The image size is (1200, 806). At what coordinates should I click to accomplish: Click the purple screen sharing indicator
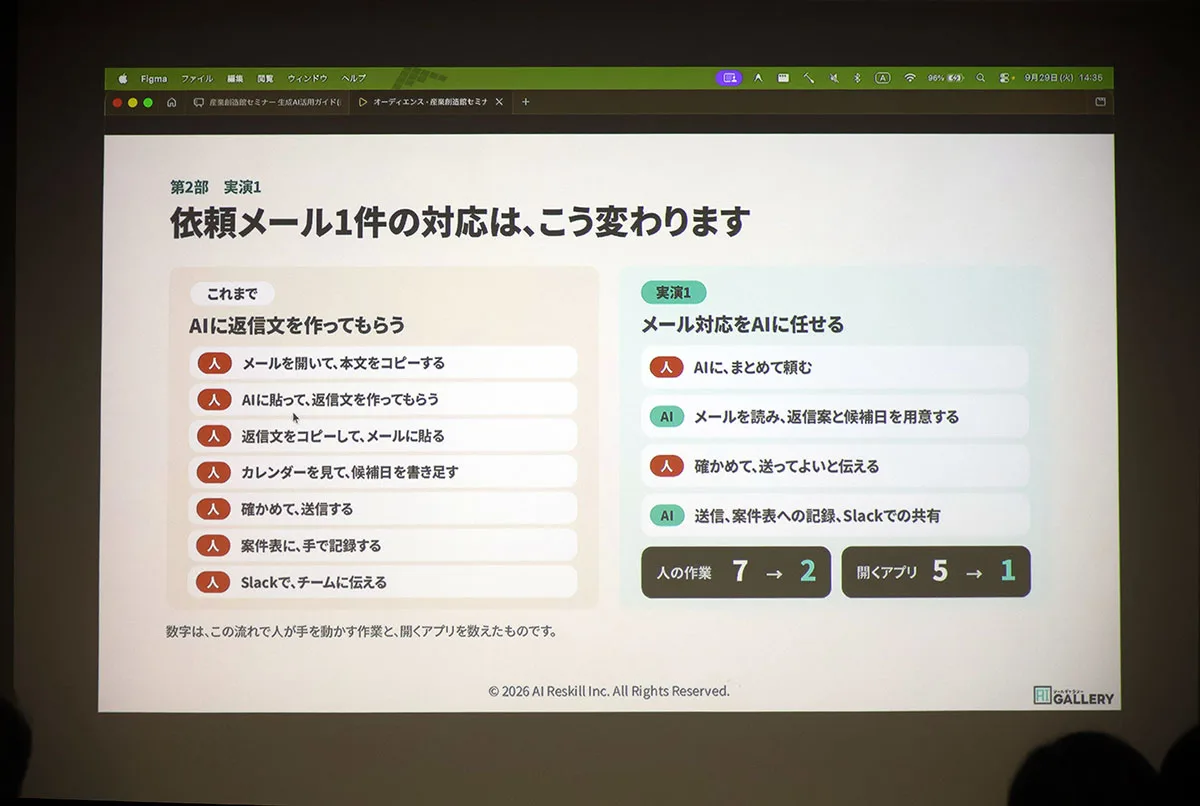729,77
